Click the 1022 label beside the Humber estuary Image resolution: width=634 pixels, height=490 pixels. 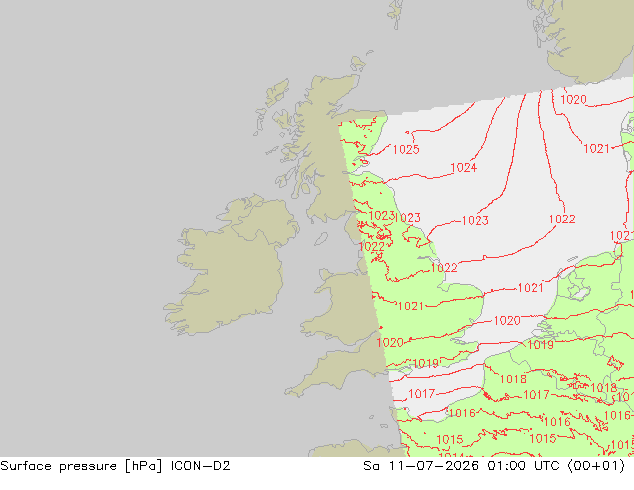point(444,268)
